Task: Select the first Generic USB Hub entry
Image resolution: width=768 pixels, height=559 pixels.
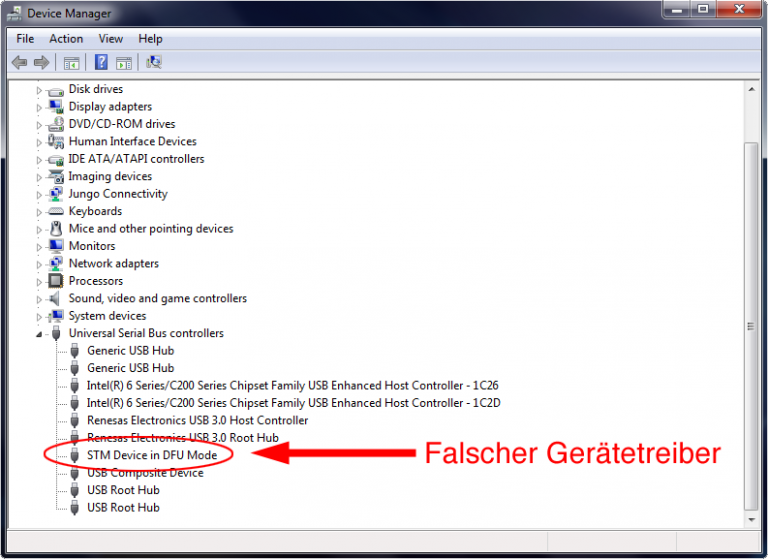Action: tap(130, 351)
